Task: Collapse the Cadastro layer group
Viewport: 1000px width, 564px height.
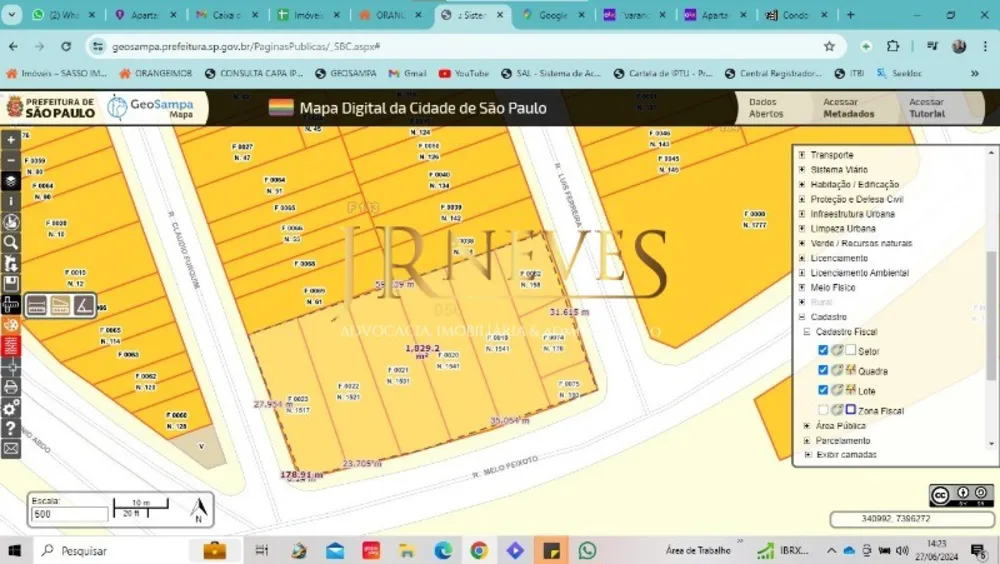Action: (802, 316)
